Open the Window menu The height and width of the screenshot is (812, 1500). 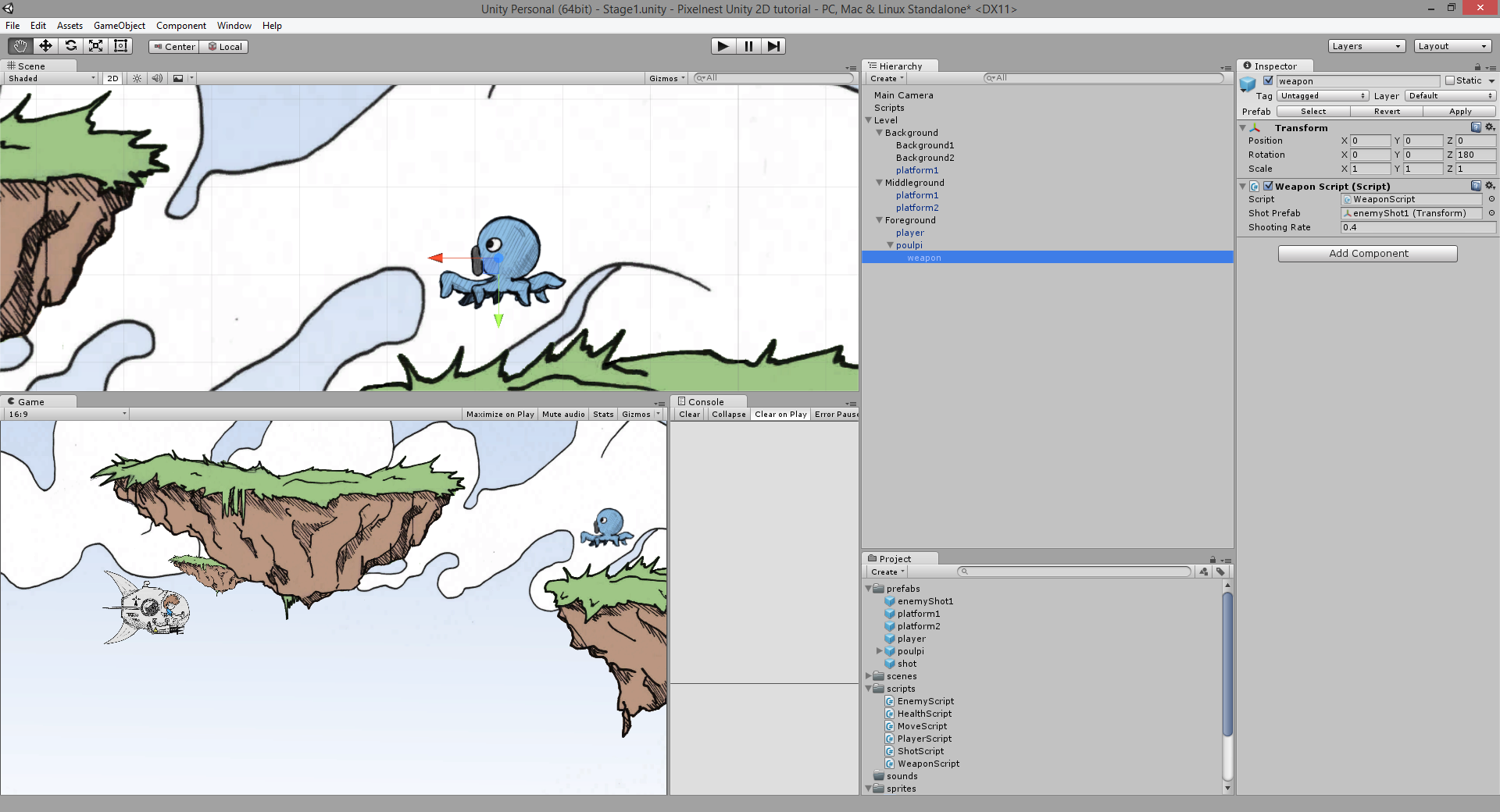pos(234,26)
